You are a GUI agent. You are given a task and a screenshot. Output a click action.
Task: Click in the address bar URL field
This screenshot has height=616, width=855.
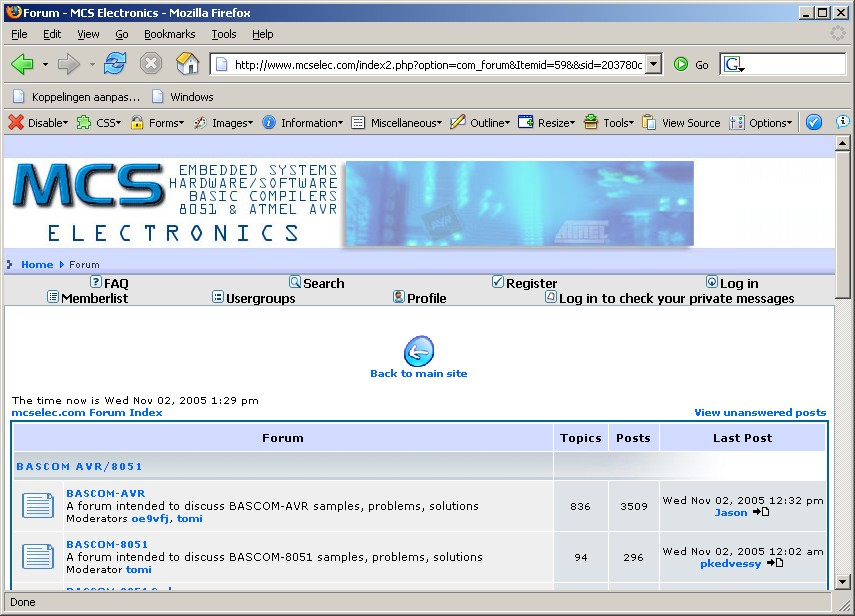coord(438,64)
